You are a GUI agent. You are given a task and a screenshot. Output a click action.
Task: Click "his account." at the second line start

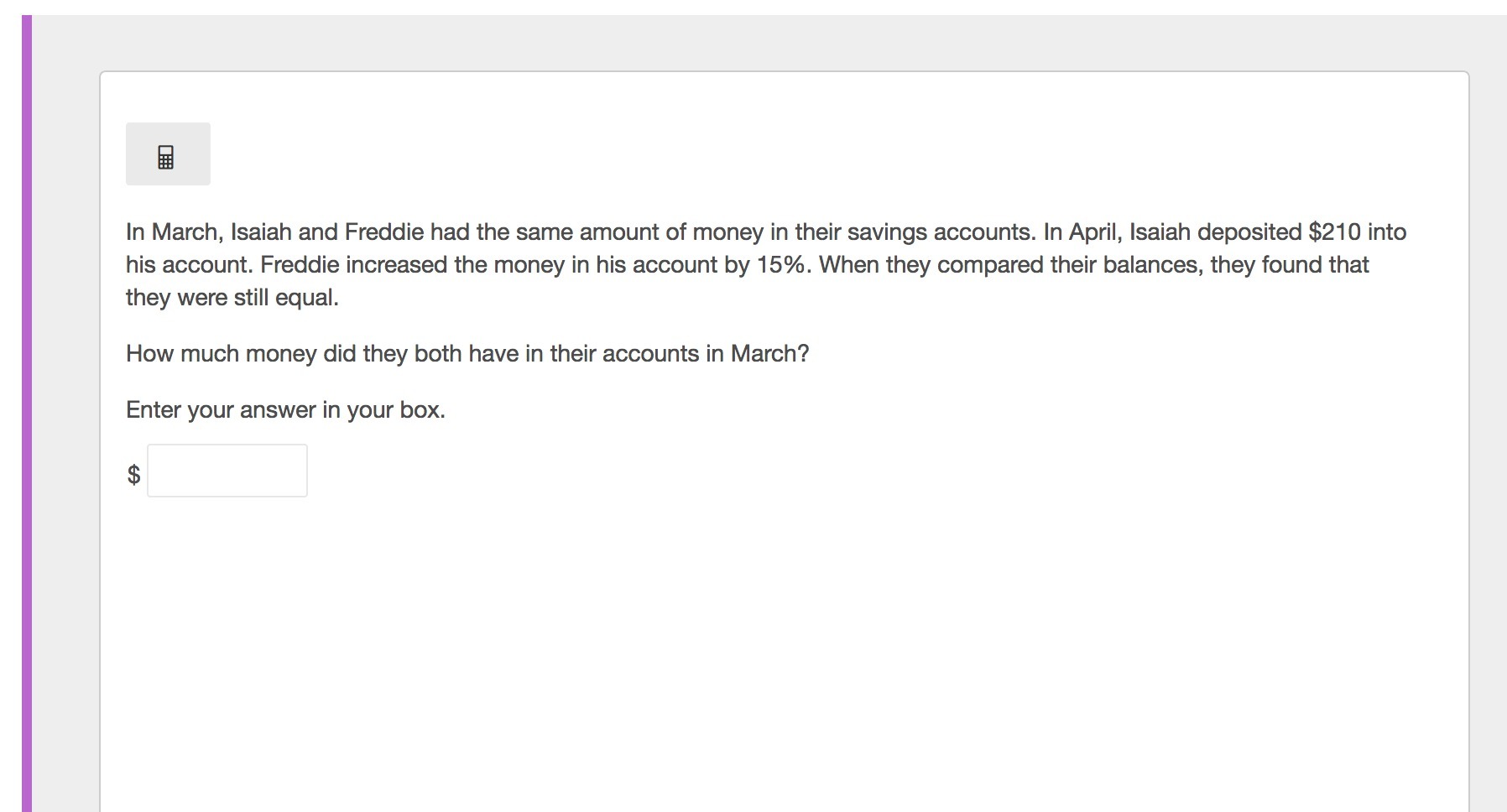tap(190, 264)
